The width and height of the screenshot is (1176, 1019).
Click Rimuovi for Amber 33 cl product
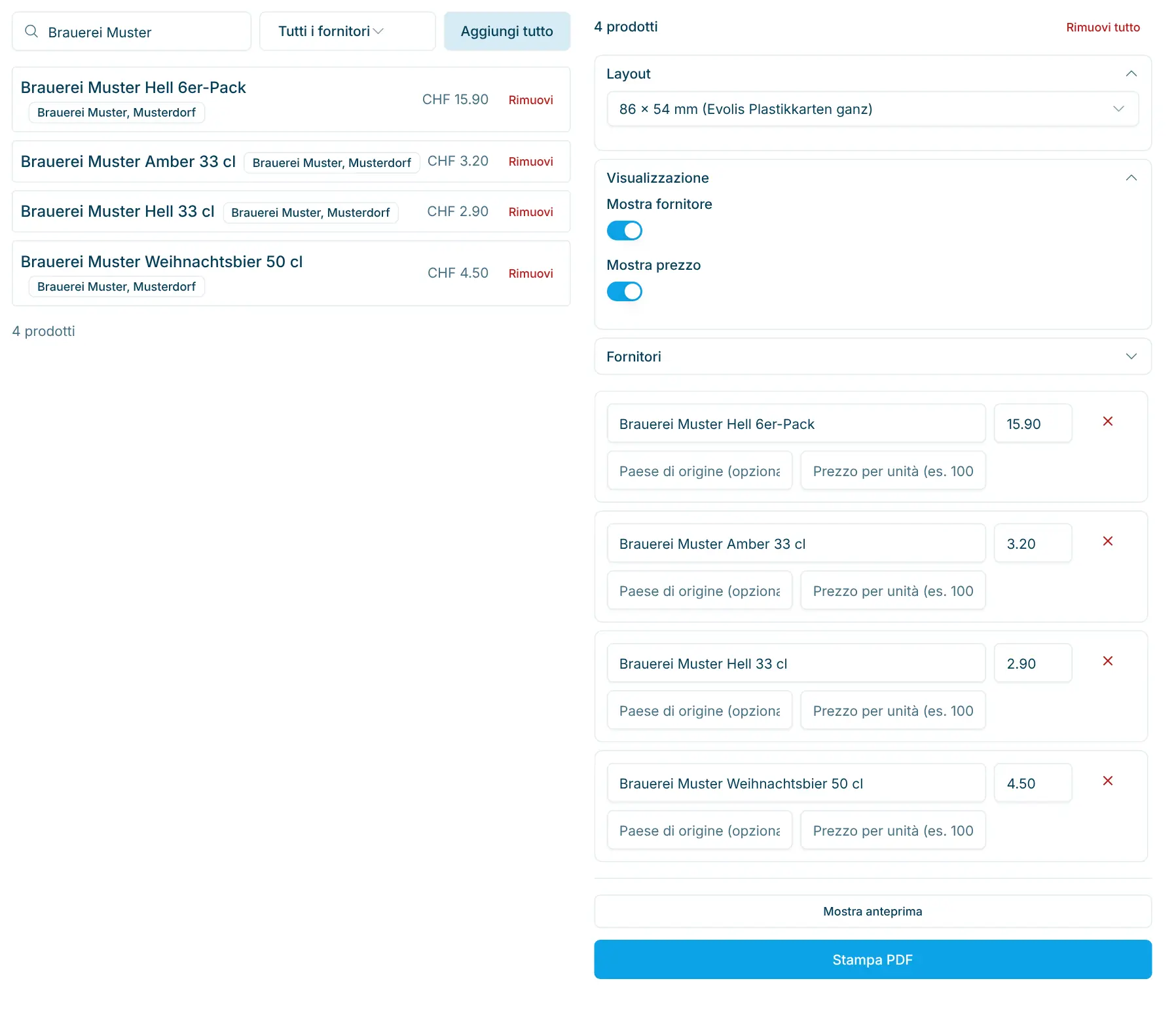point(530,162)
